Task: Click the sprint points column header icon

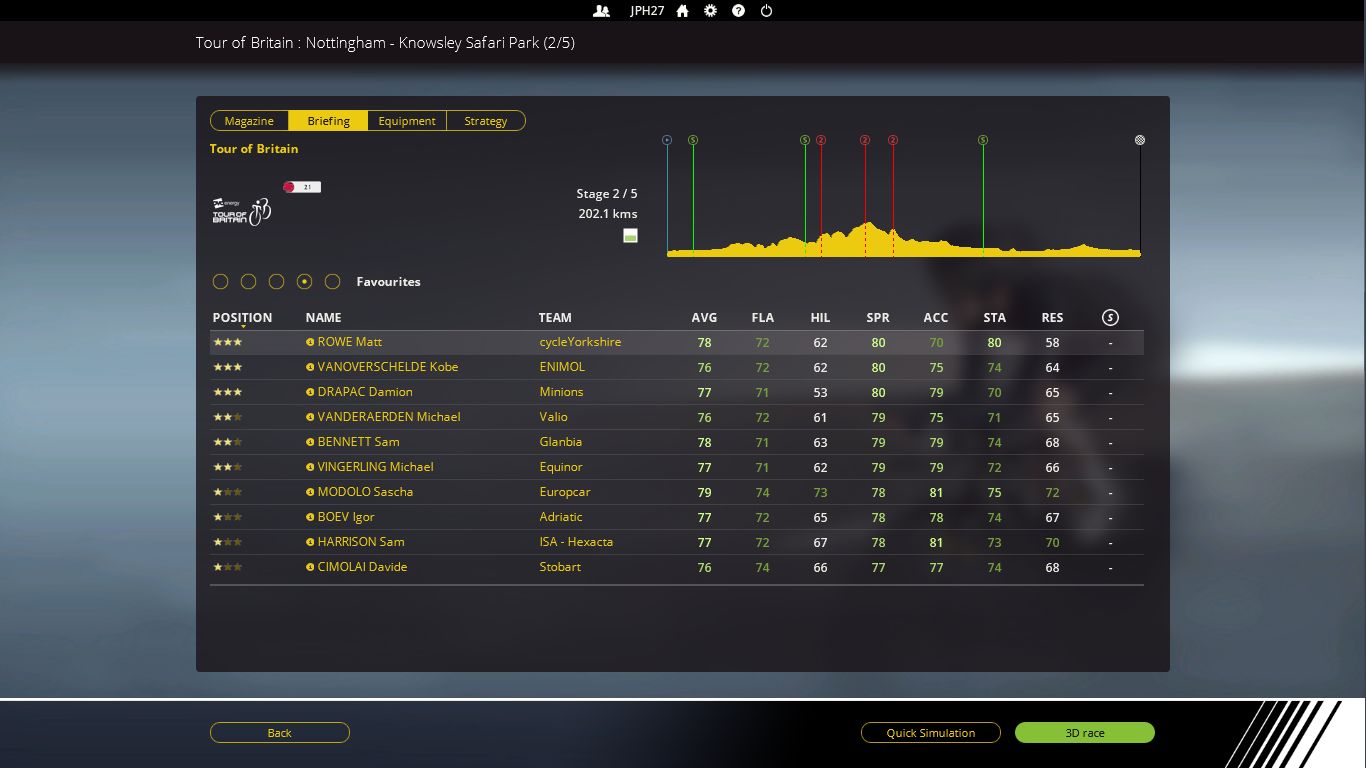Action: coord(1110,318)
